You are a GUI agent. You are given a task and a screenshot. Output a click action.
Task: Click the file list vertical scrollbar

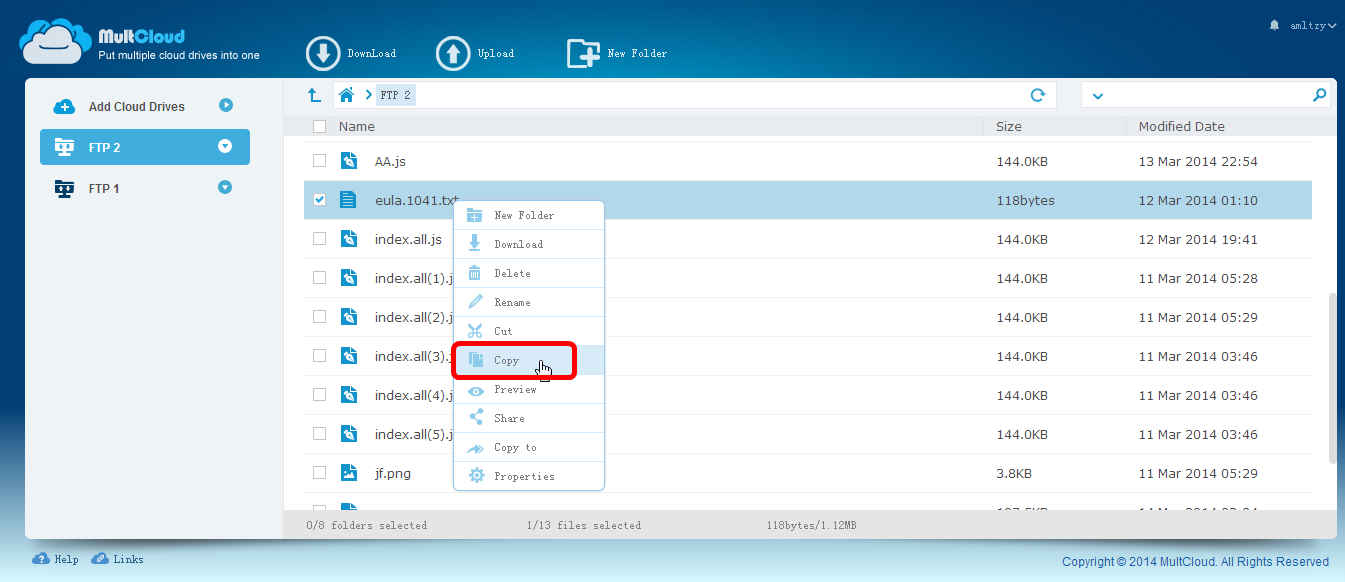1332,378
